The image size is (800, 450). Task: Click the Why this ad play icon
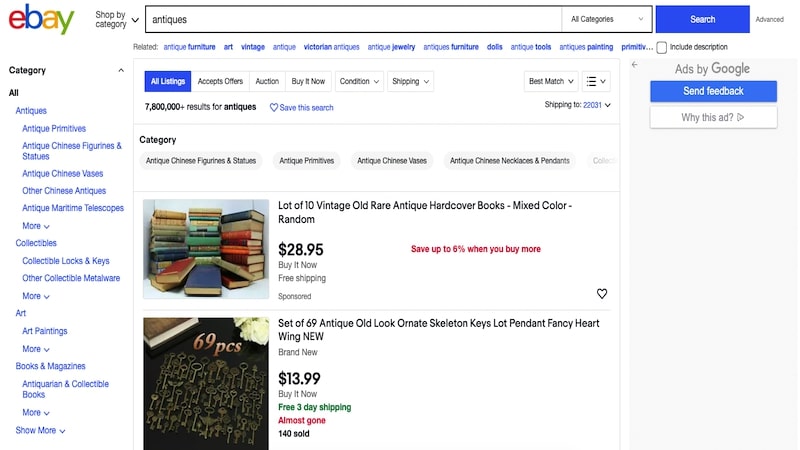(x=740, y=117)
